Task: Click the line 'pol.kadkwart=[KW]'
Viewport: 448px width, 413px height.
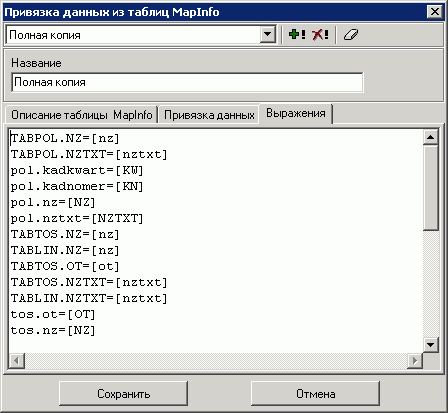Action: pos(77,170)
